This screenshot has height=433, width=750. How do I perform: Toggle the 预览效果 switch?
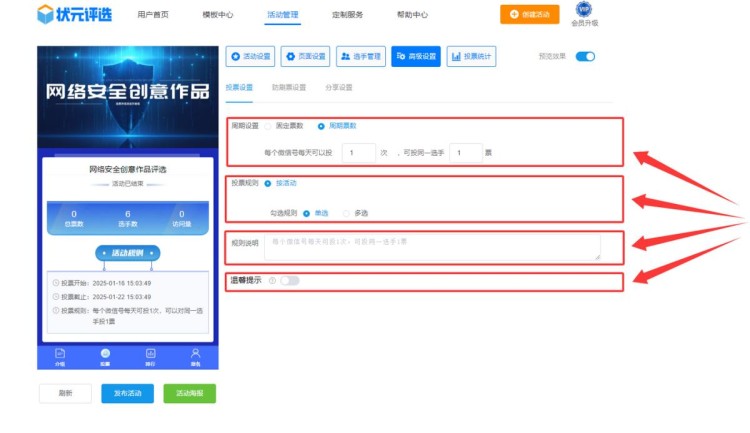coord(585,56)
